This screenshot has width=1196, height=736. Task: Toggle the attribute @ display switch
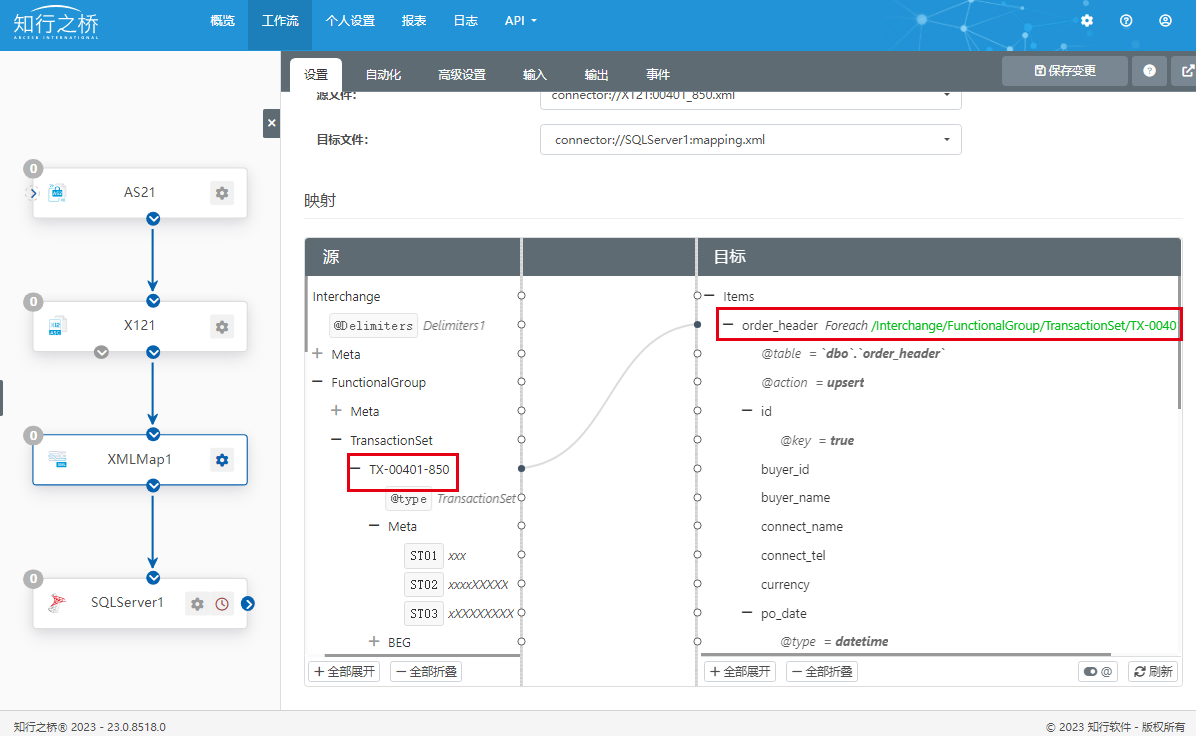coord(1098,671)
